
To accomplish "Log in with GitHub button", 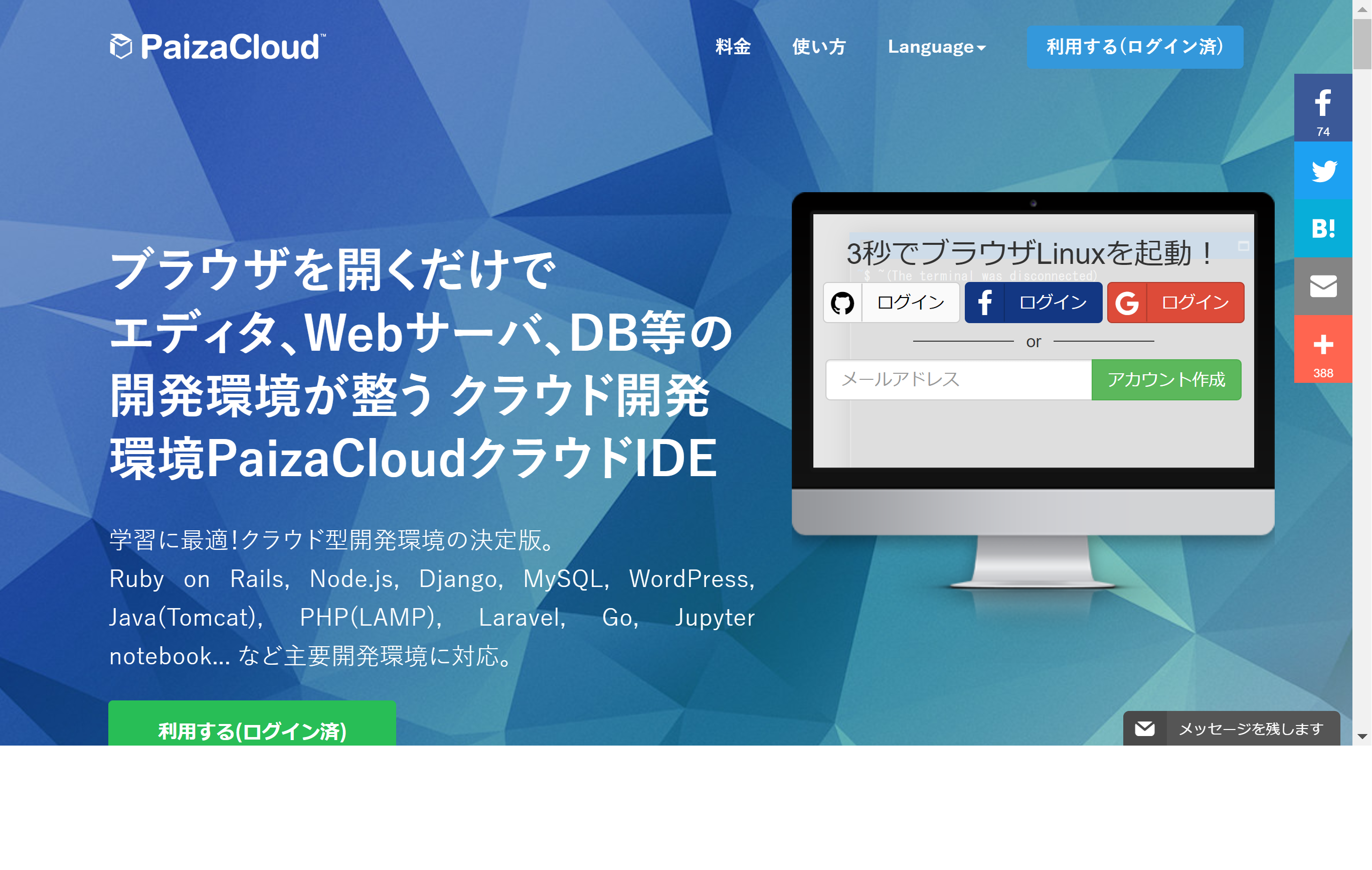I will point(891,303).
